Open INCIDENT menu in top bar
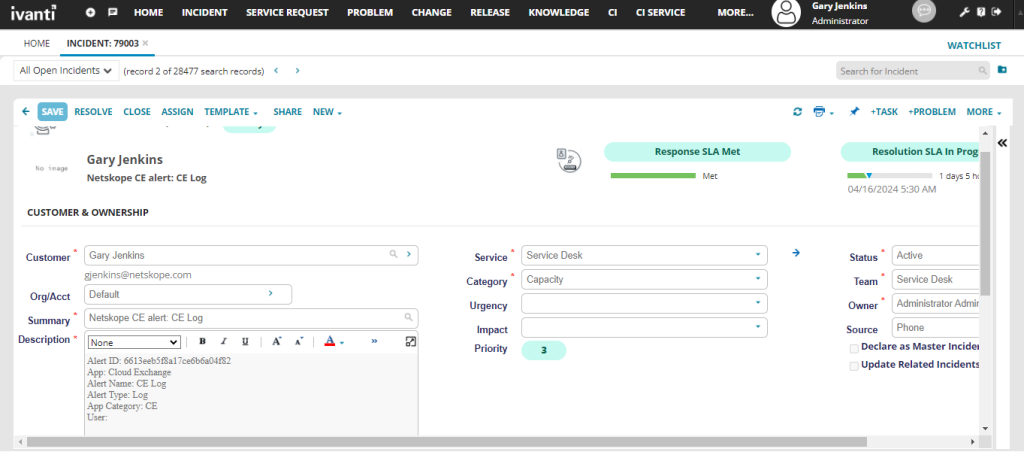Viewport: 1024px width, 455px height. (204, 12)
